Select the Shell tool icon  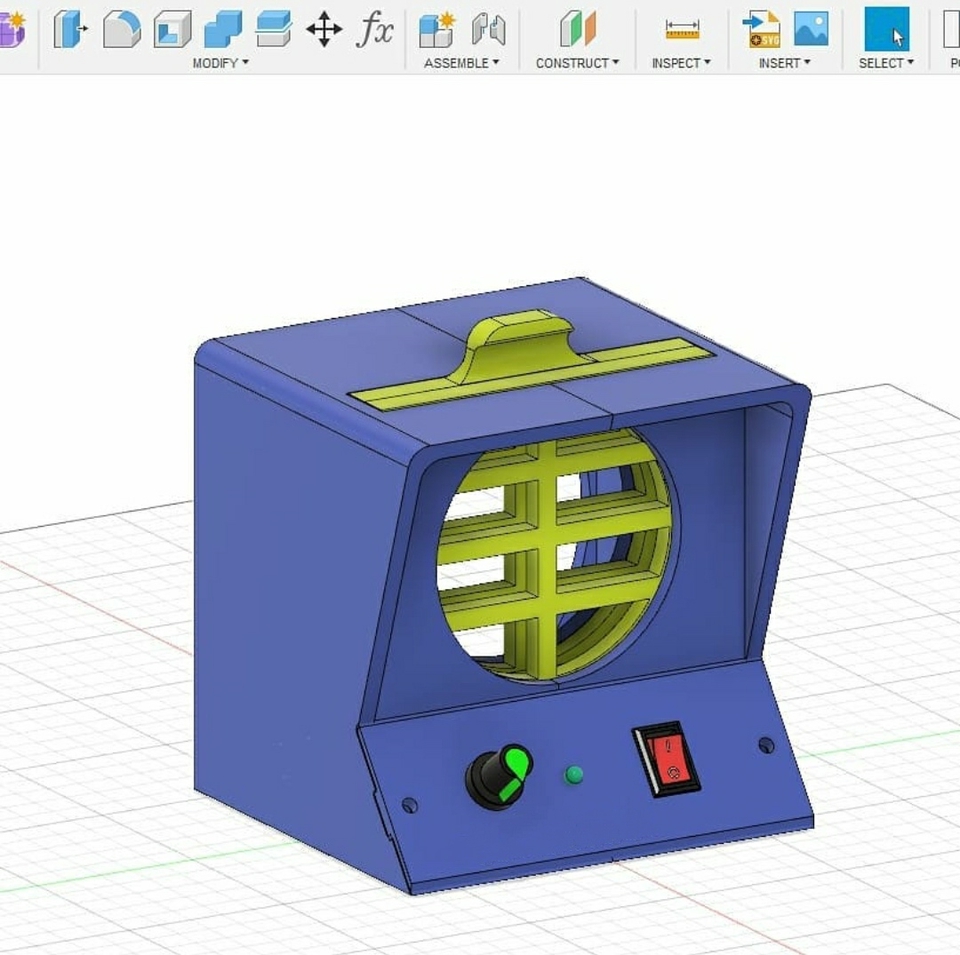(x=172, y=29)
